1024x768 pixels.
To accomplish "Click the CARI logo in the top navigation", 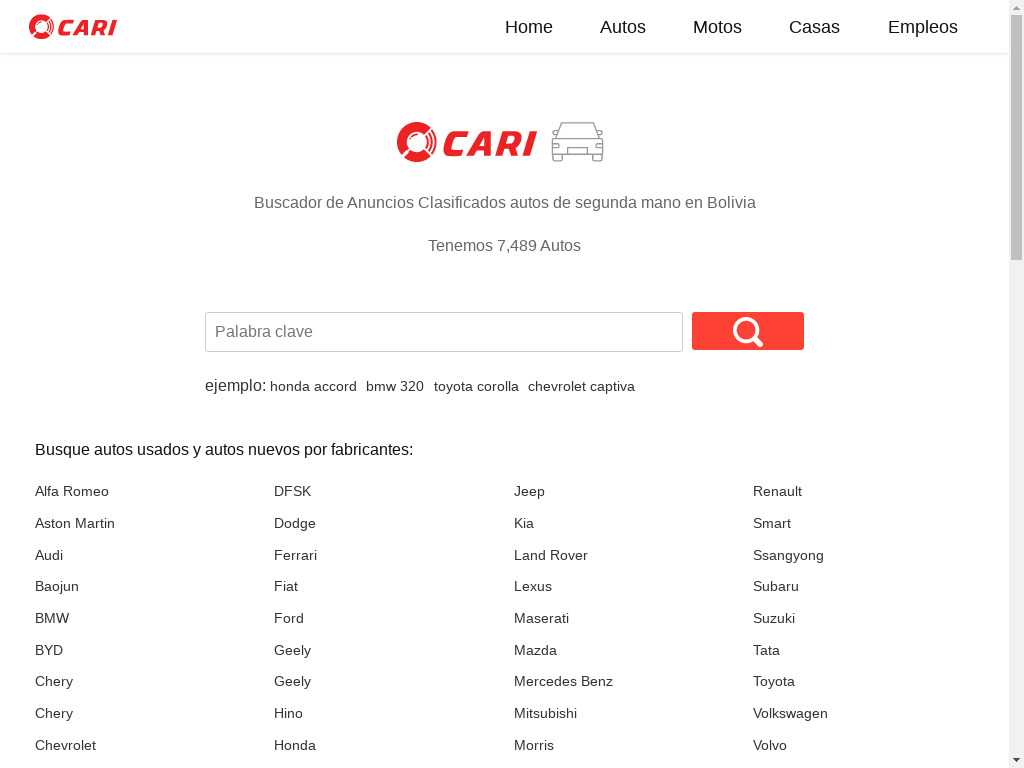I will point(72,27).
